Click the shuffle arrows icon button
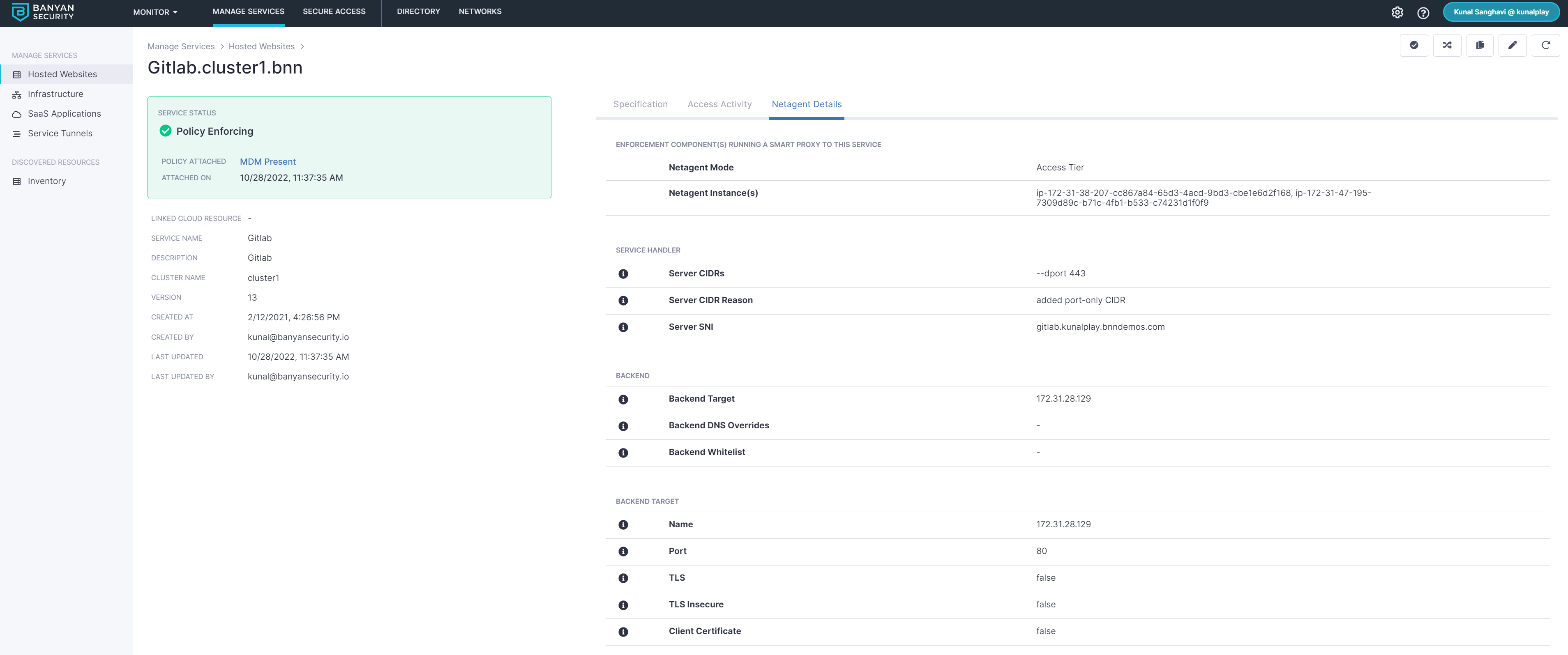Viewport: 1568px width, 655px height. point(1447,45)
